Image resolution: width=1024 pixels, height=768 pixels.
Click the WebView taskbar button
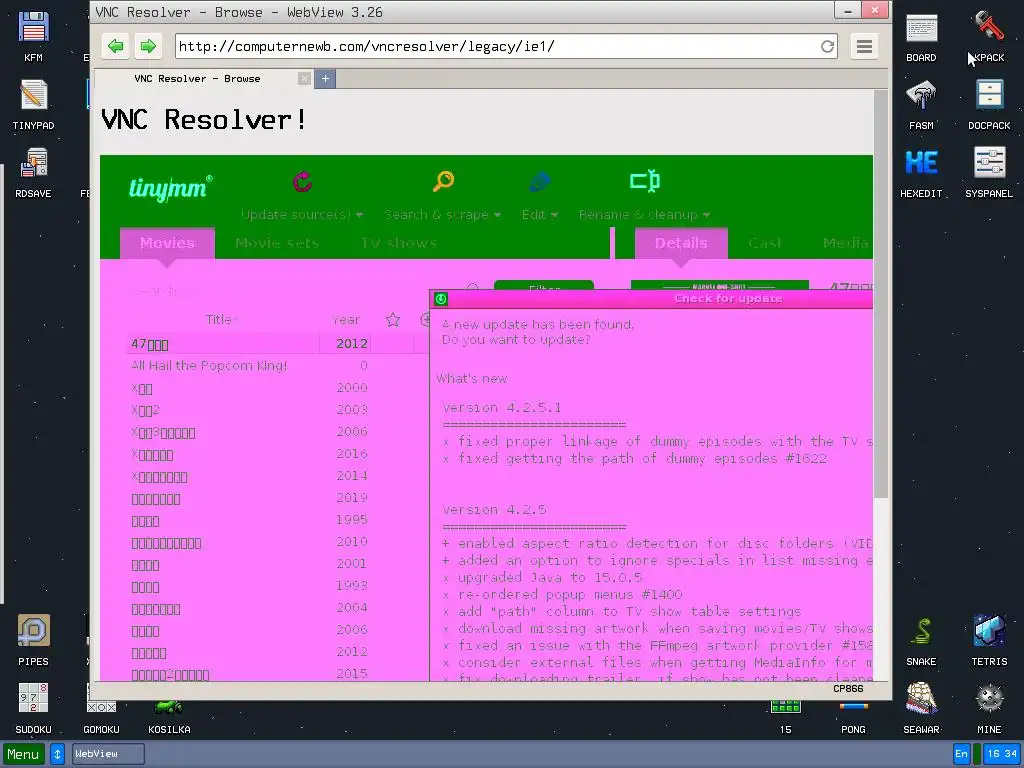tap(108, 754)
